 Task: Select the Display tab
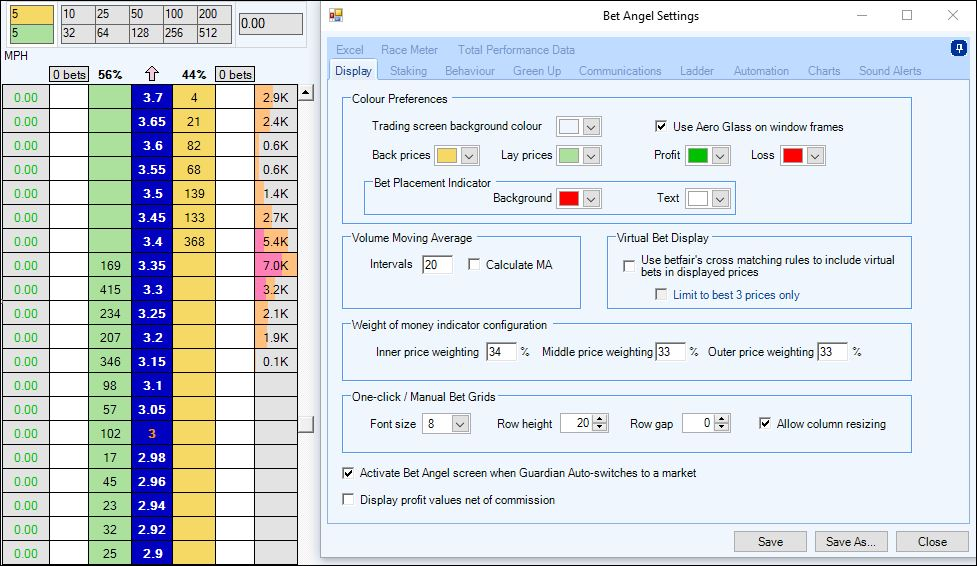point(353,70)
